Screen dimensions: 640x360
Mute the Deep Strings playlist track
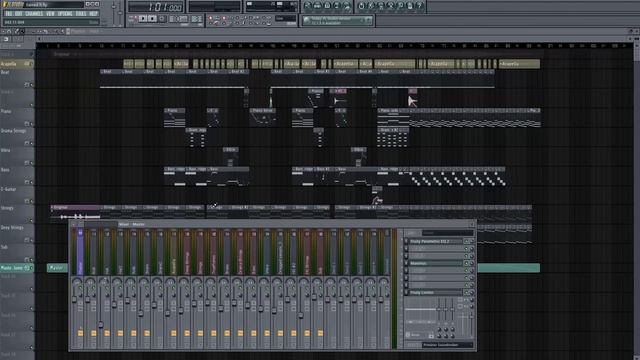(x=31, y=240)
